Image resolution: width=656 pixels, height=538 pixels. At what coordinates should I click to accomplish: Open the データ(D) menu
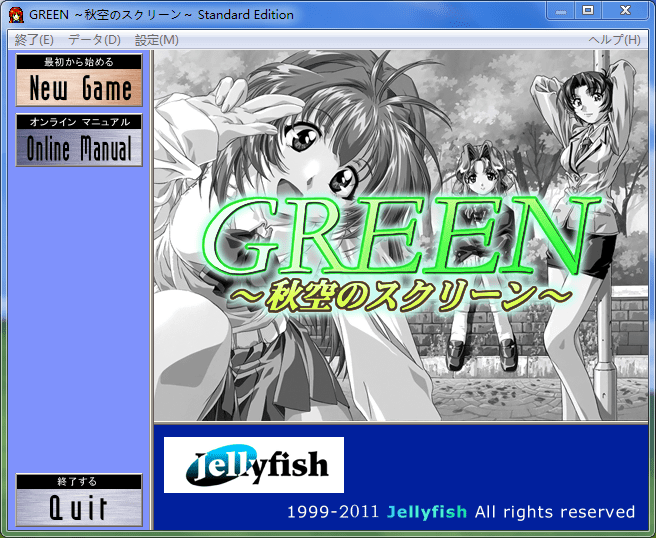point(94,40)
